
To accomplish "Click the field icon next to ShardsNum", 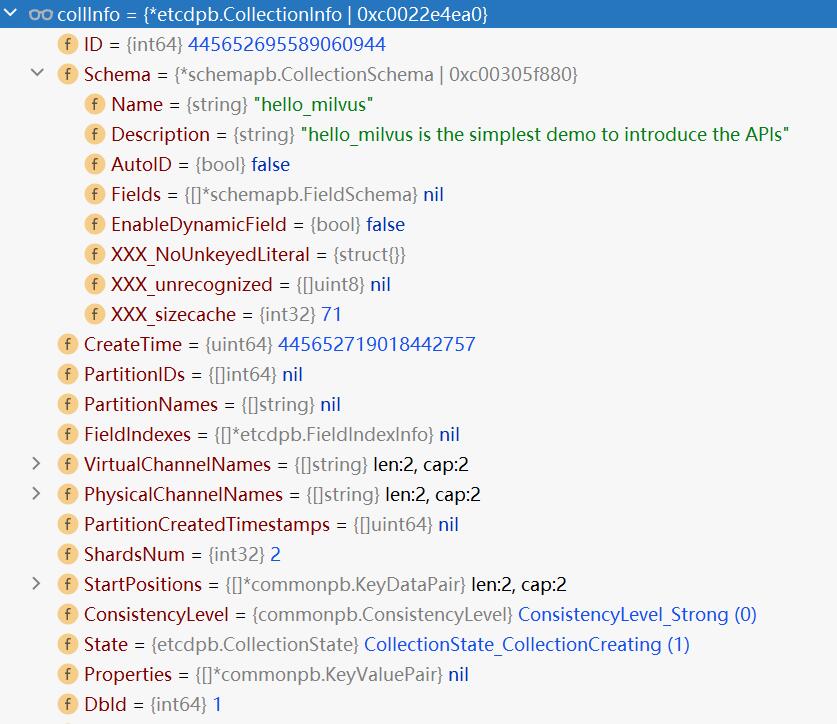I will 68,554.
